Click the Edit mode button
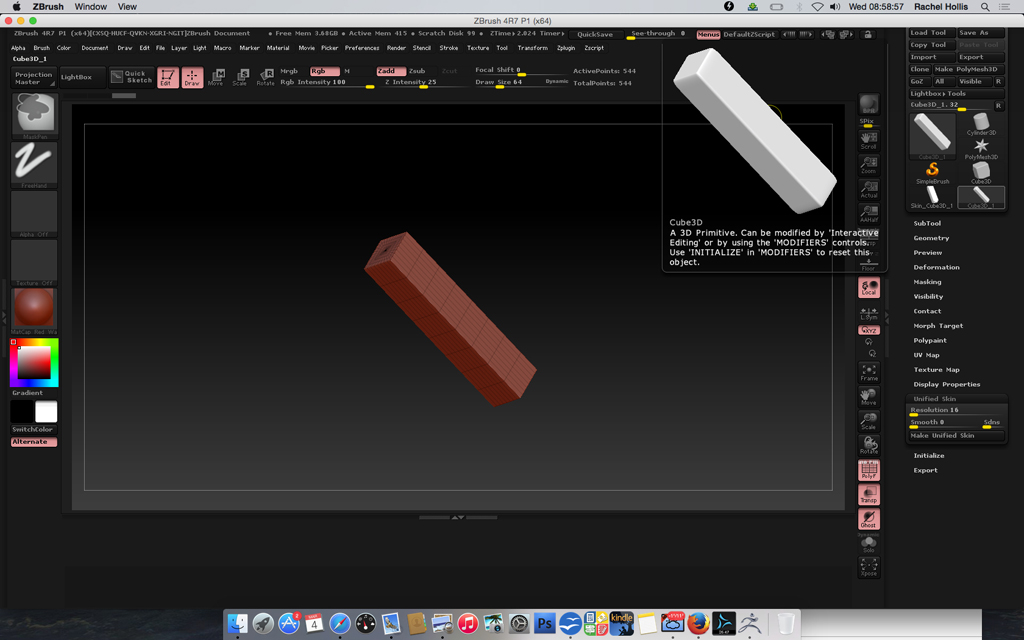The image size is (1024, 640). click(x=168, y=77)
